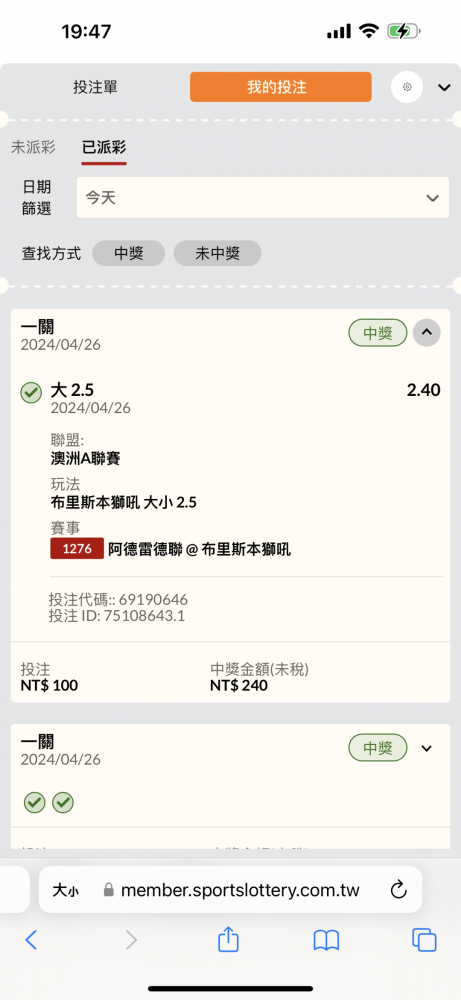Switch to the 未派彩 tab
461x1000 pixels.
point(33,147)
